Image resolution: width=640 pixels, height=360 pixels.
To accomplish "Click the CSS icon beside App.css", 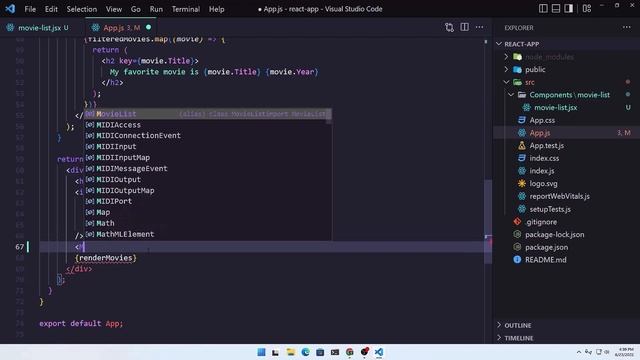I will (522, 120).
